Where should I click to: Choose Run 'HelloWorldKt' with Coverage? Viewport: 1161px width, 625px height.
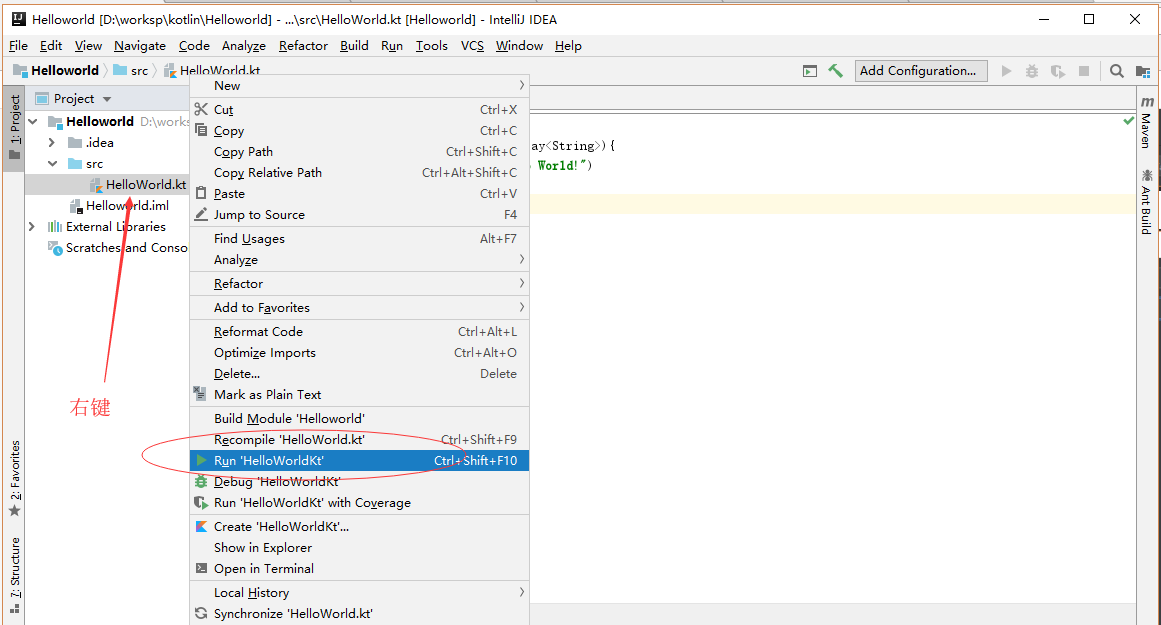(359, 503)
